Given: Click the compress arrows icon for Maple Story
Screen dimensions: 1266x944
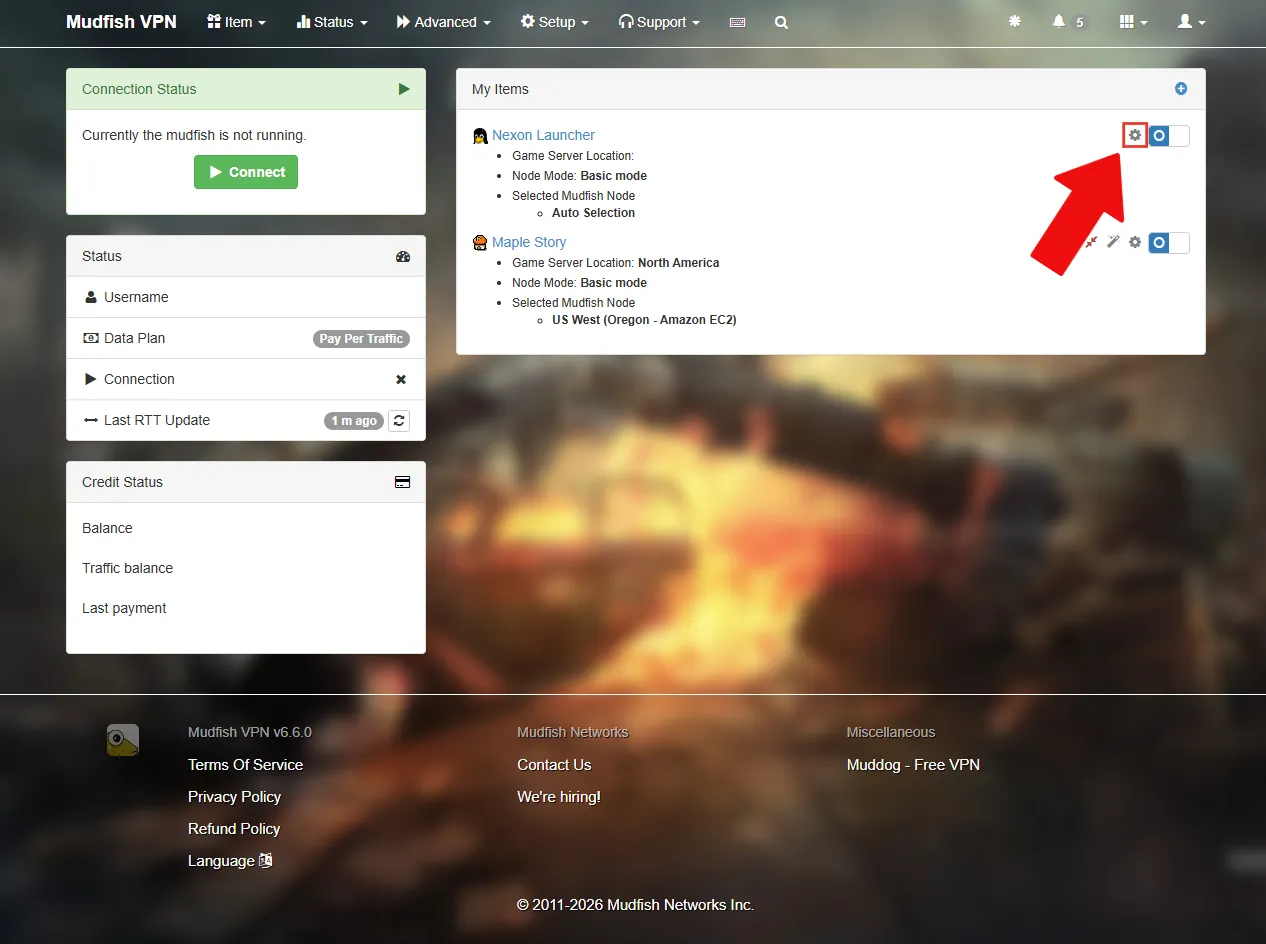Looking at the screenshot, I should tap(1092, 242).
